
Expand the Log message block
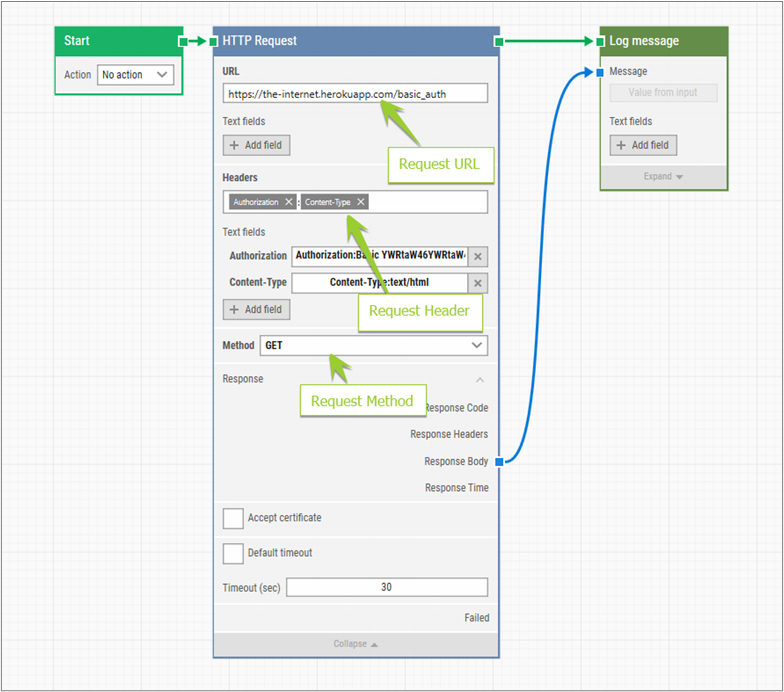[663, 177]
